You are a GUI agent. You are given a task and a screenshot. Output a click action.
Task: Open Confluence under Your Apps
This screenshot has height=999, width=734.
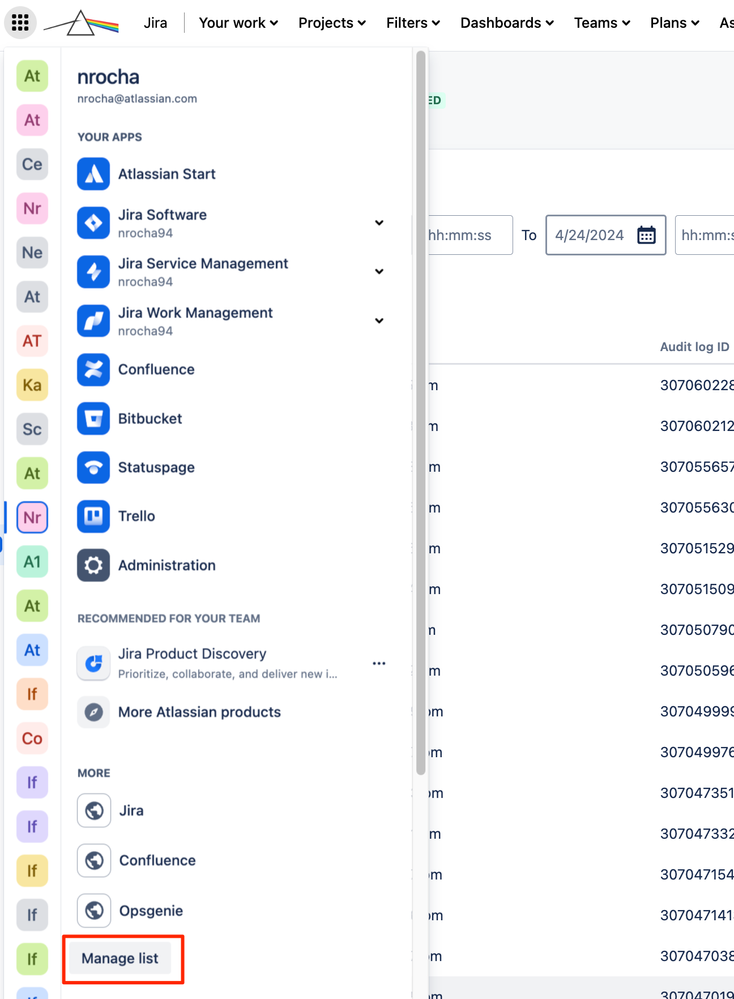(x=94, y=370)
